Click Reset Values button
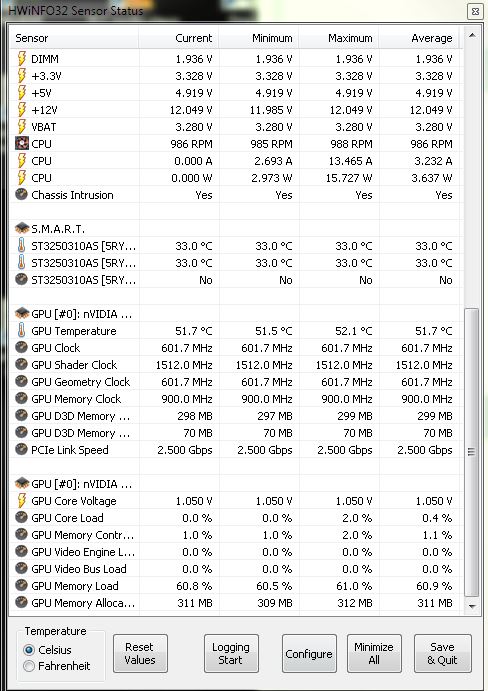Viewport: 488px width, 691px height. [x=140, y=654]
